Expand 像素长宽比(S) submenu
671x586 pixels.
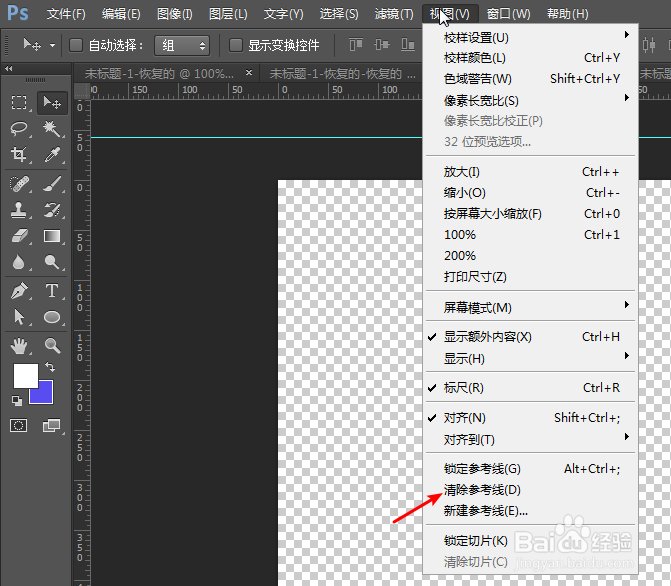pos(530,101)
